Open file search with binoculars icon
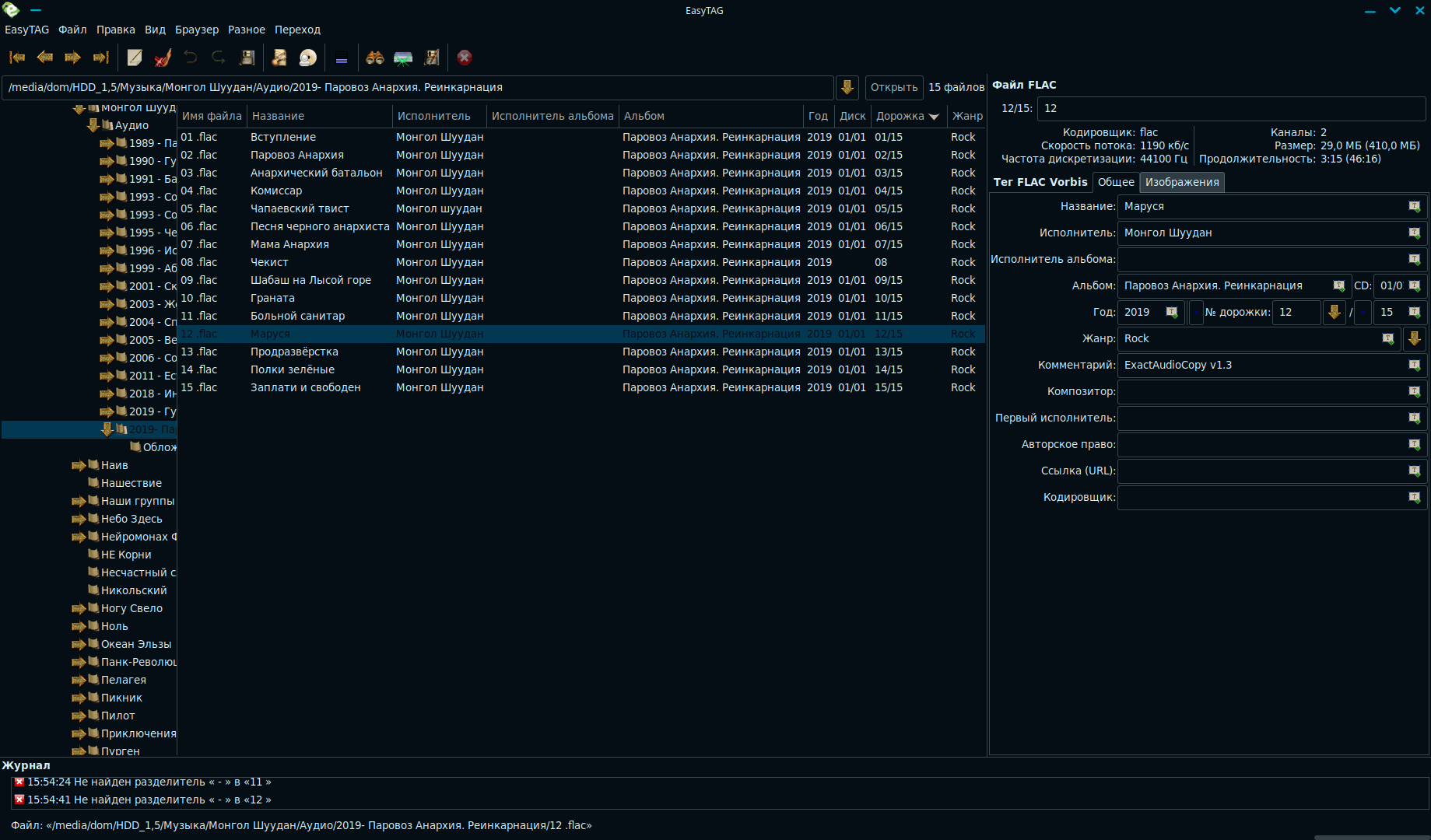1431x840 pixels. tap(375, 58)
